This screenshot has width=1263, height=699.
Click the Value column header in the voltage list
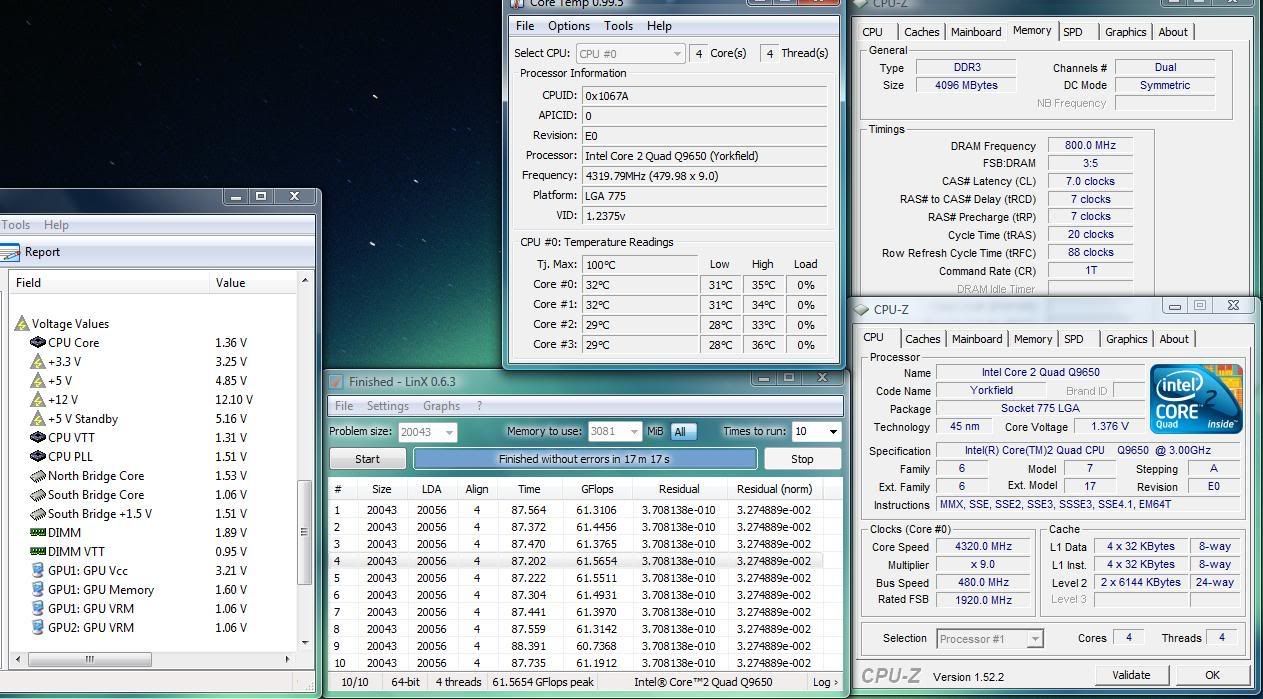pyautogui.click(x=254, y=283)
